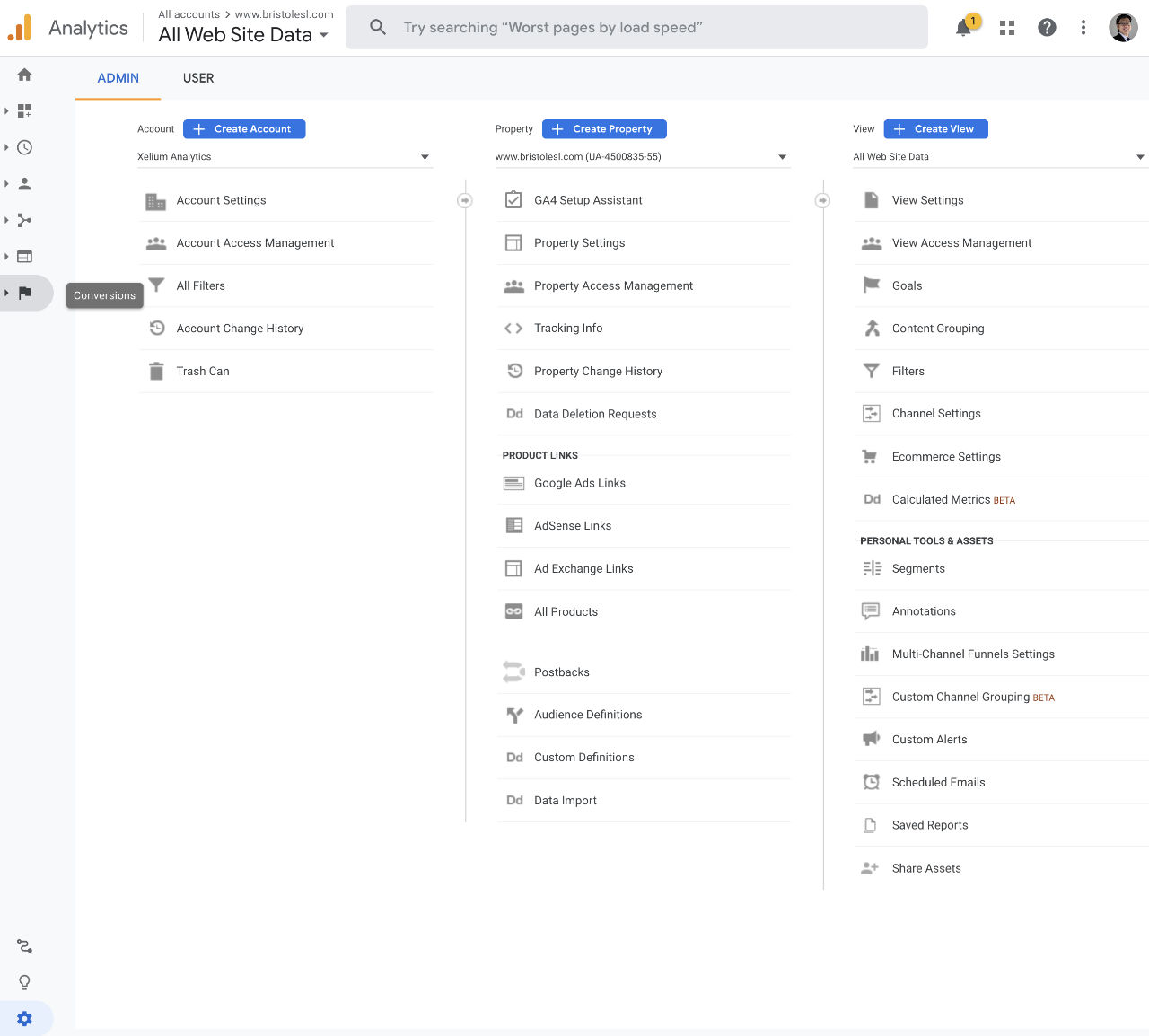Open the three-dot more options menu
Viewport: 1149px width, 1036px height.
point(1083,28)
